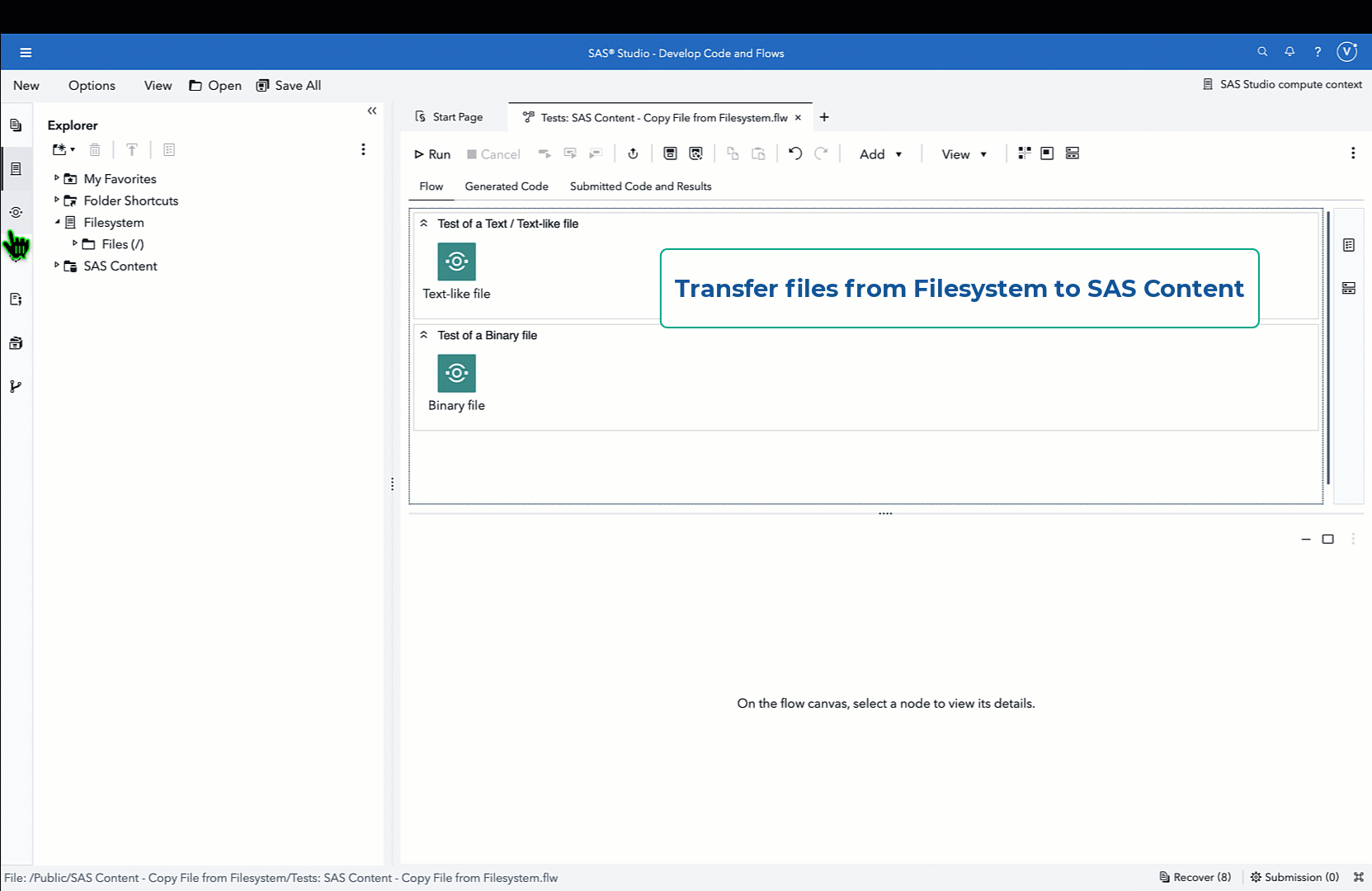Viewport: 1372px width, 891px height.
Task: Click the fit-to-canvas icon in flow toolbar
Action: (x=1047, y=153)
